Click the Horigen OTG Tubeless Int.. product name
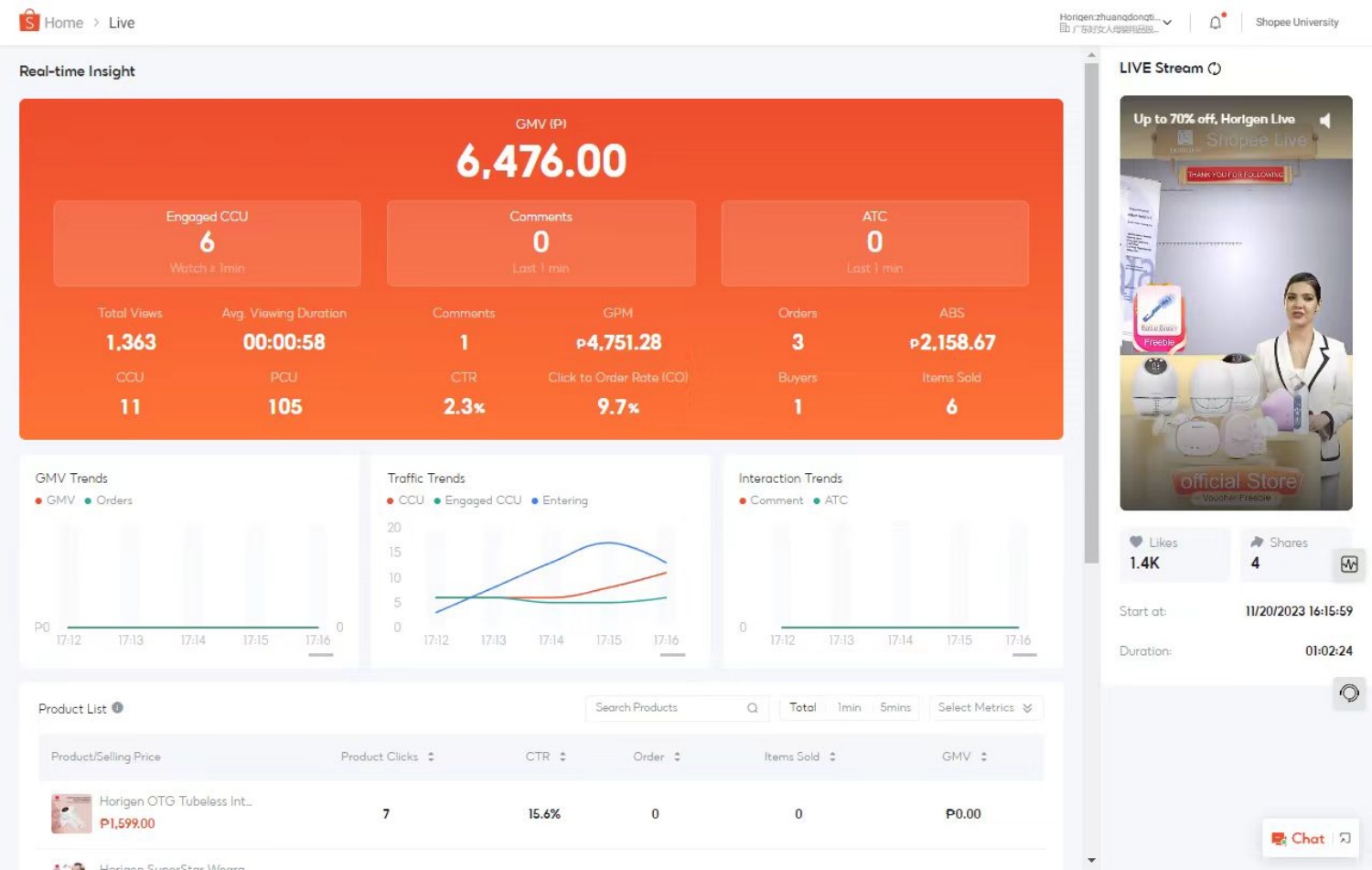This screenshot has height=870, width=1372. [176, 801]
